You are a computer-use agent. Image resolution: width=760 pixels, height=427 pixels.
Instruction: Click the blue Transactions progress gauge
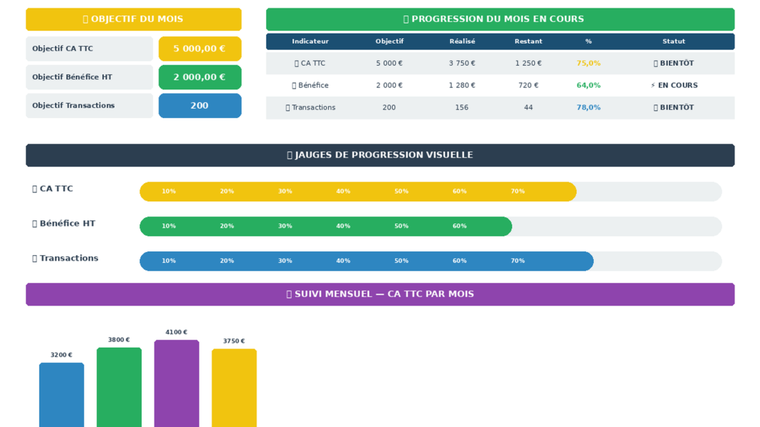366,261
